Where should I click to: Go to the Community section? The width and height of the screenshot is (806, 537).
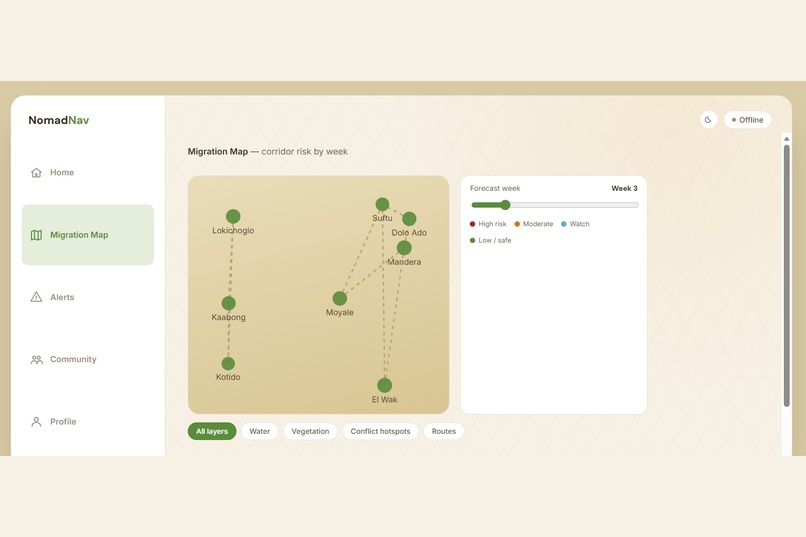[x=88, y=359]
